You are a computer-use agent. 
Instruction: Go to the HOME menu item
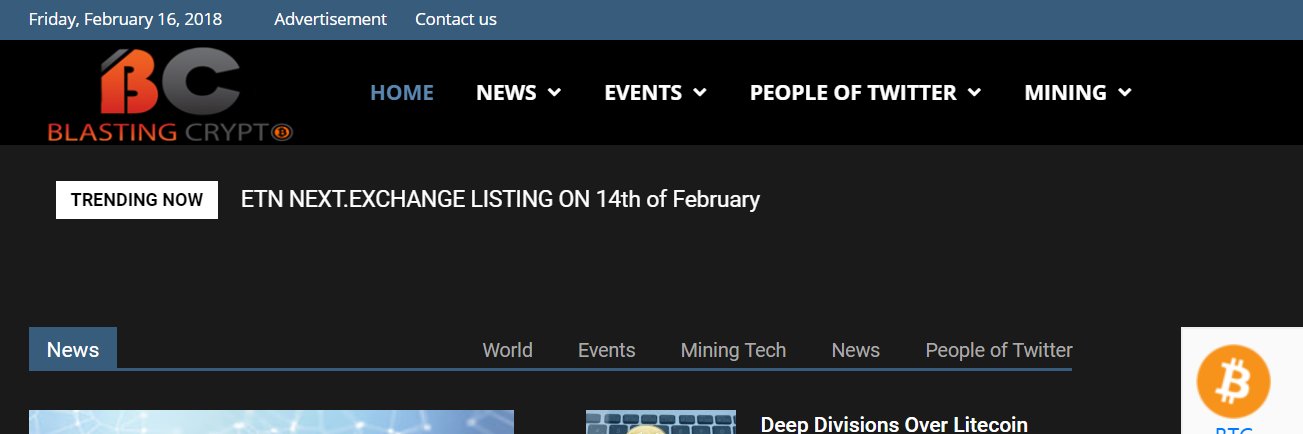click(402, 93)
